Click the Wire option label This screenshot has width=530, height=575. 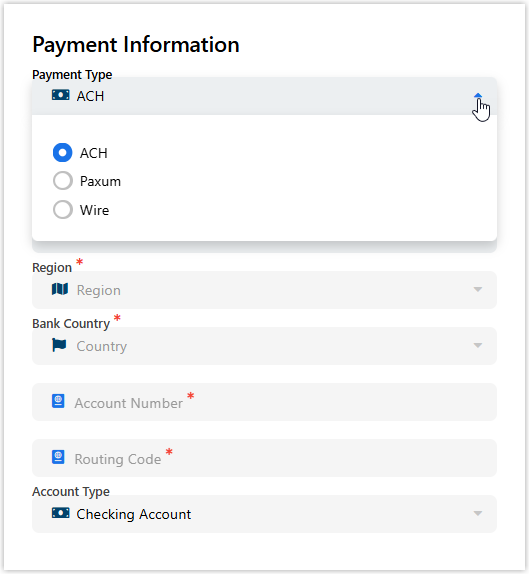tap(94, 210)
